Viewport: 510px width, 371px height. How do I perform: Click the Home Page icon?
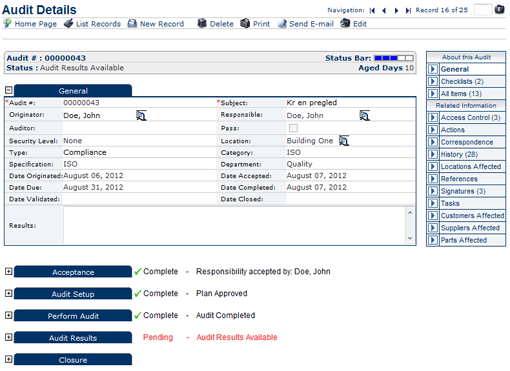pyautogui.click(x=7, y=24)
